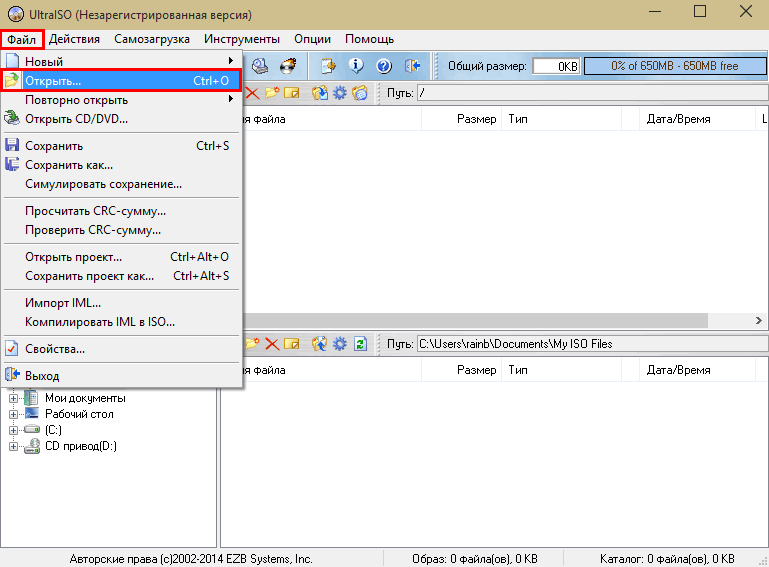The image size is (769, 567).
Task: Select Импорт IML... entry
Action: coord(121,303)
